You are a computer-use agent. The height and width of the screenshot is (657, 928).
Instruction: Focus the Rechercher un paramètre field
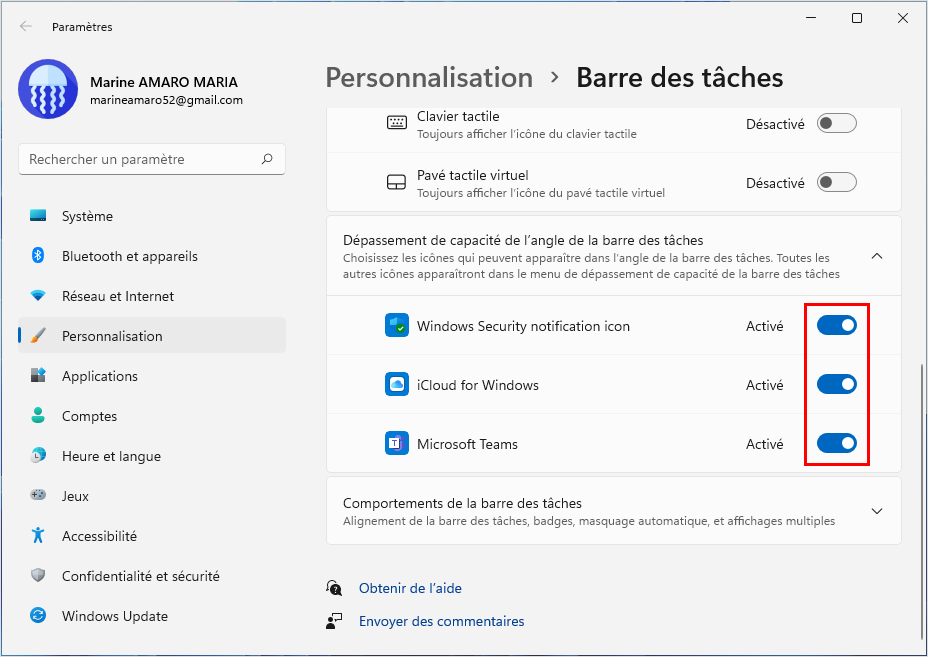(152, 159)
